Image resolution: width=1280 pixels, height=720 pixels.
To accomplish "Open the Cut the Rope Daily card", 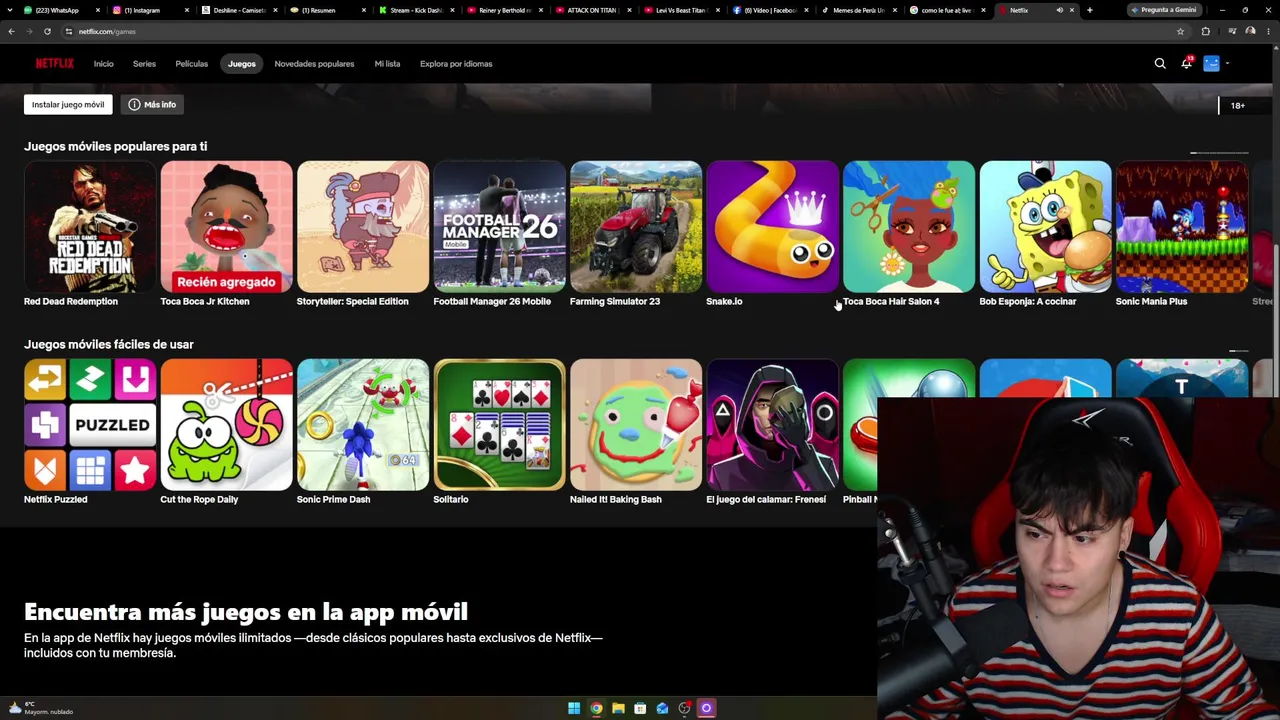I will 226,424.
